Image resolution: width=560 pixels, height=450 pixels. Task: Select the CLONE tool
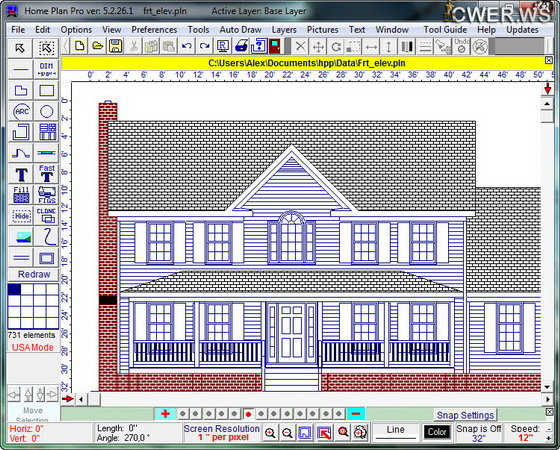tap(47, 216)
